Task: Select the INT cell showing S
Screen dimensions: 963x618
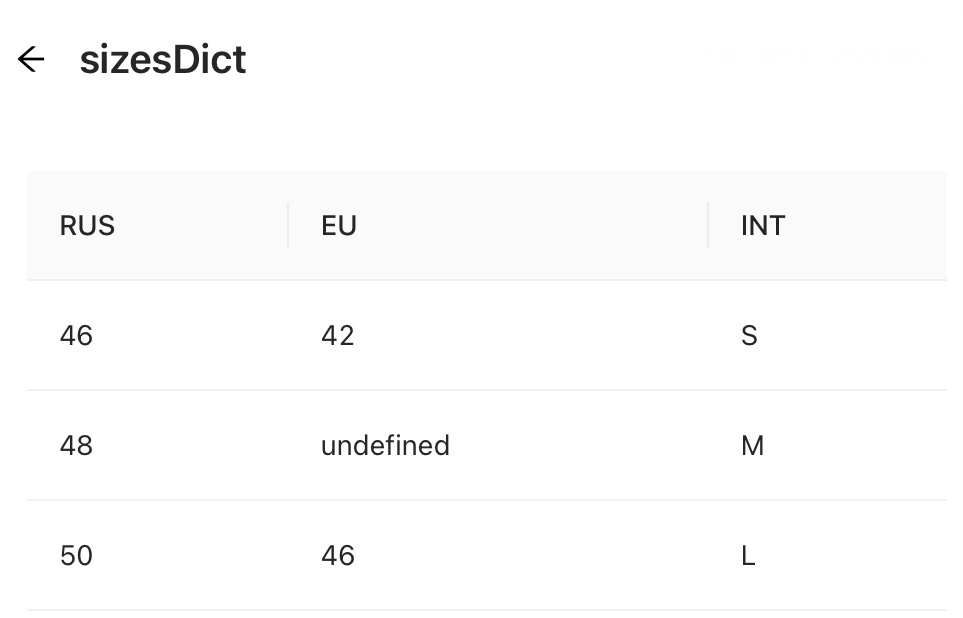Action: click(x=749, y=336)
